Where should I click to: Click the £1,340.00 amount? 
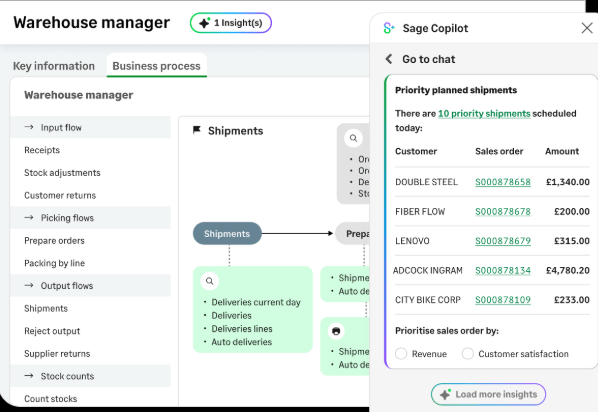(x=568, y=182)
